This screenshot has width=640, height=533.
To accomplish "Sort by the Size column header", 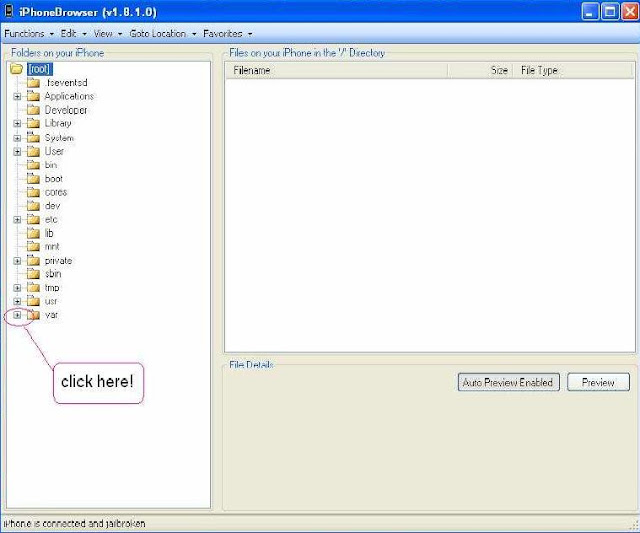I will (480, 71).
